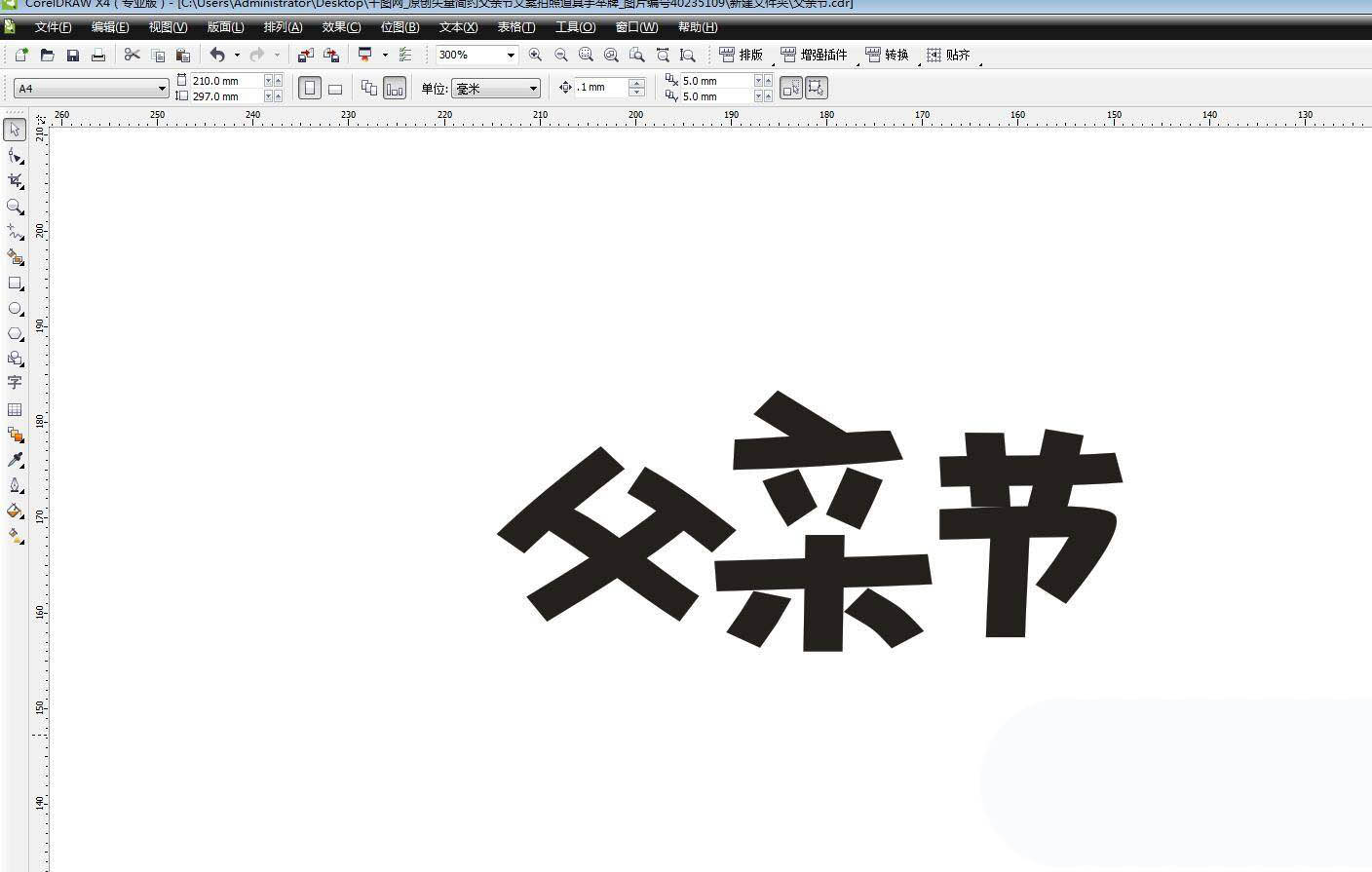The height and width of the screenshot is (872, 1372).
Task: Open the 效果(C) menu
Action: [x=341, y=27]
